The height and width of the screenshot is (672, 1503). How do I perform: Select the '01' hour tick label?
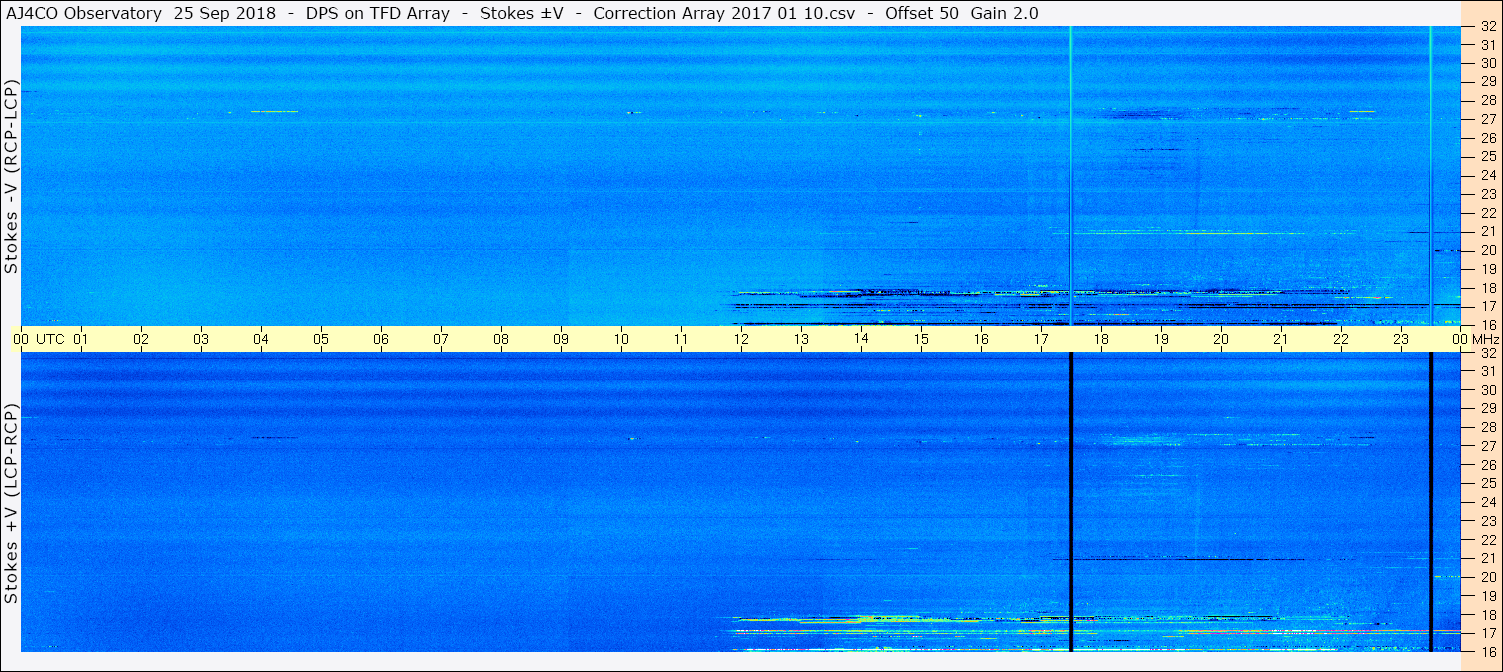point(81,339)
